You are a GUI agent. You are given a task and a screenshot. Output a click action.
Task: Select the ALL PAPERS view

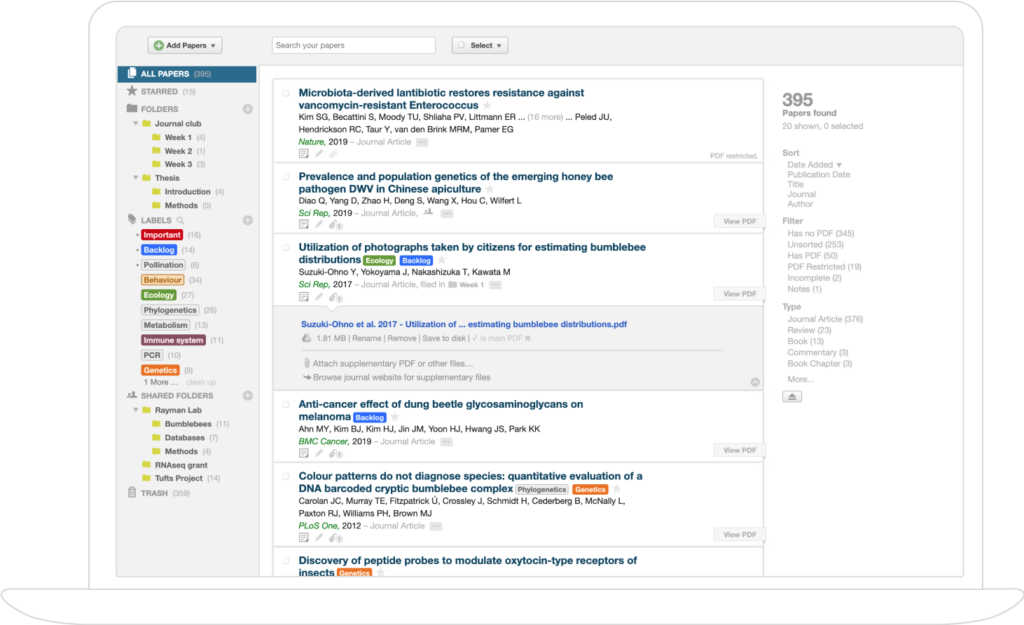(163, 72)
